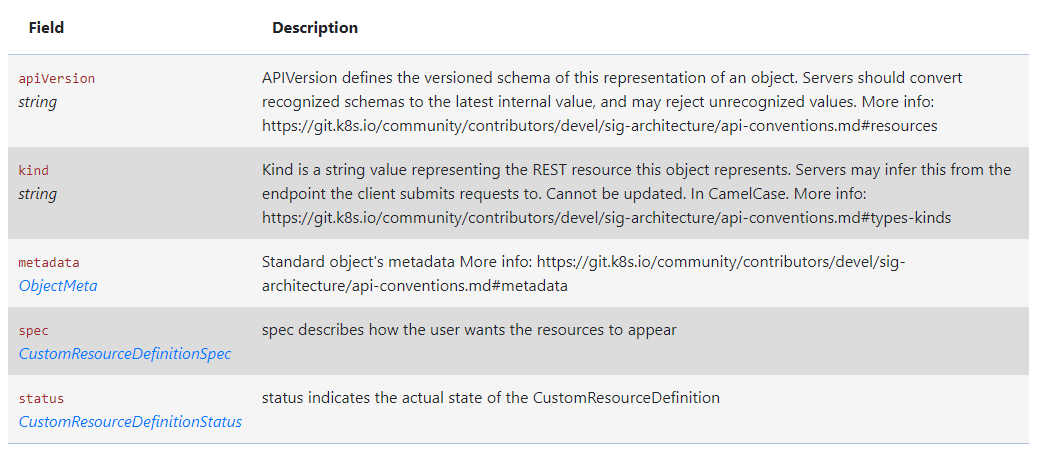Select the status field name

tap(41, 399)
